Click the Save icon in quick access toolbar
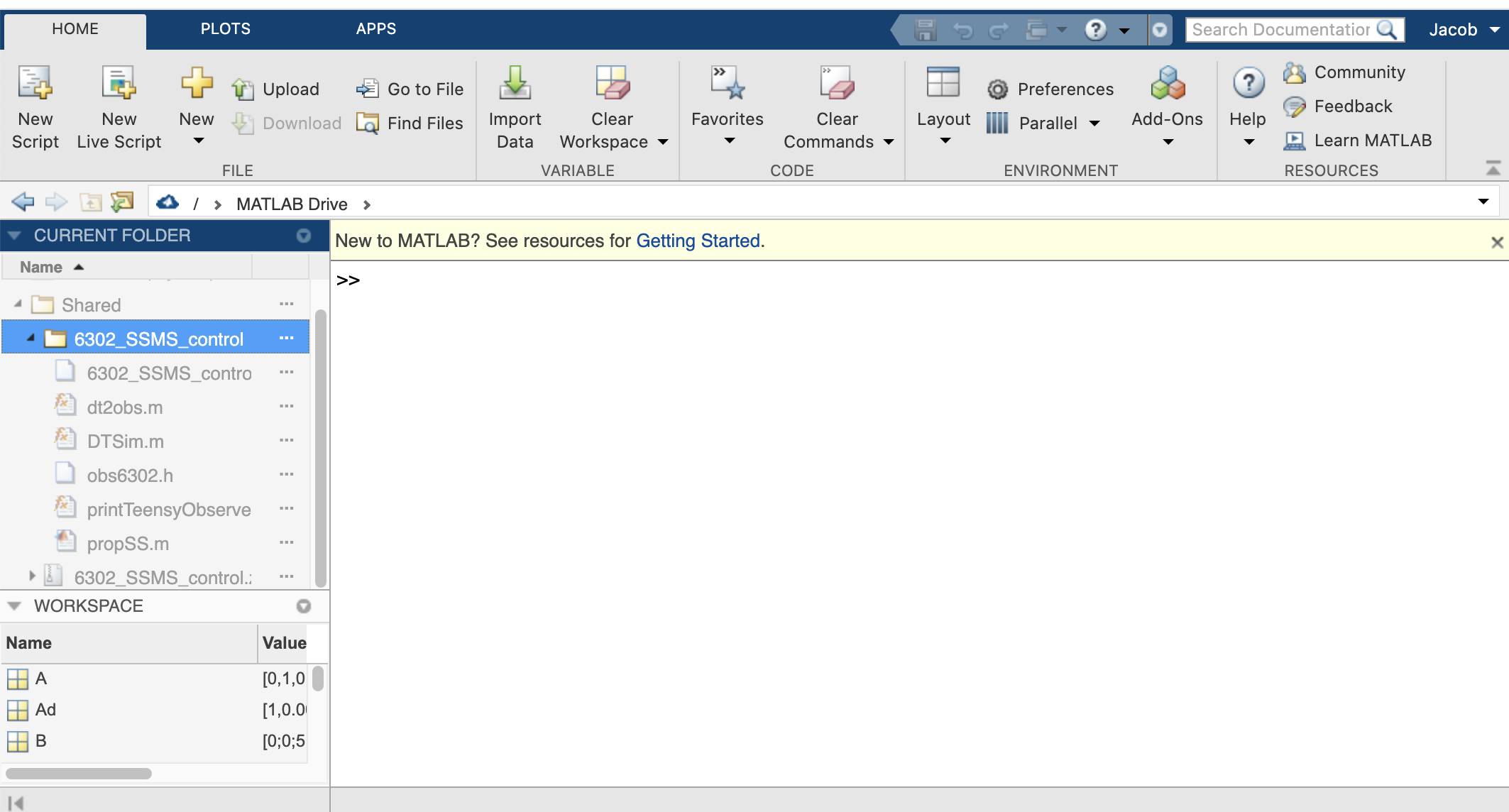 (x=925, y=30)
